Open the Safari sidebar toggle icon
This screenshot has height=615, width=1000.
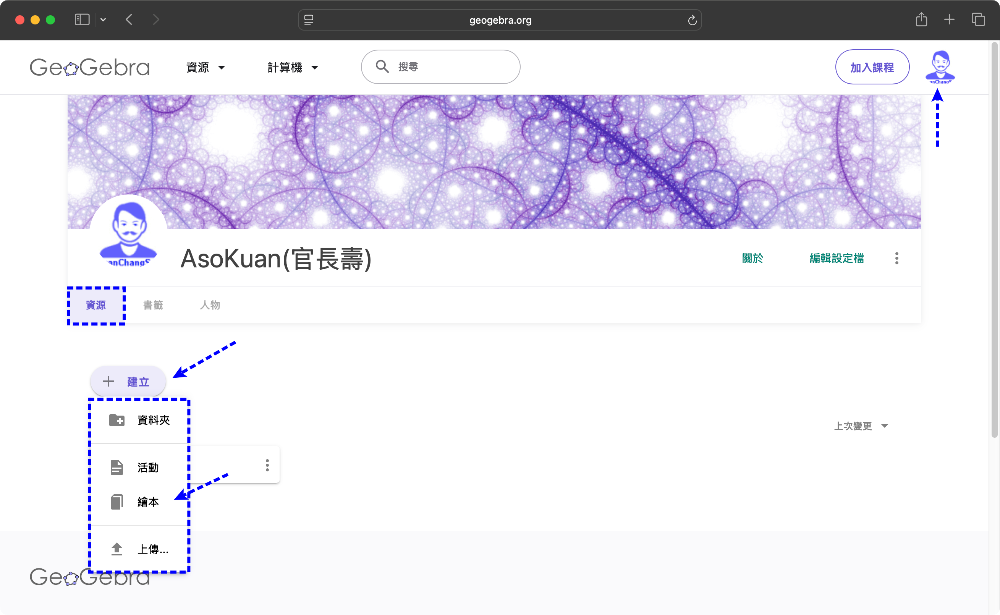tap(82, 20)
